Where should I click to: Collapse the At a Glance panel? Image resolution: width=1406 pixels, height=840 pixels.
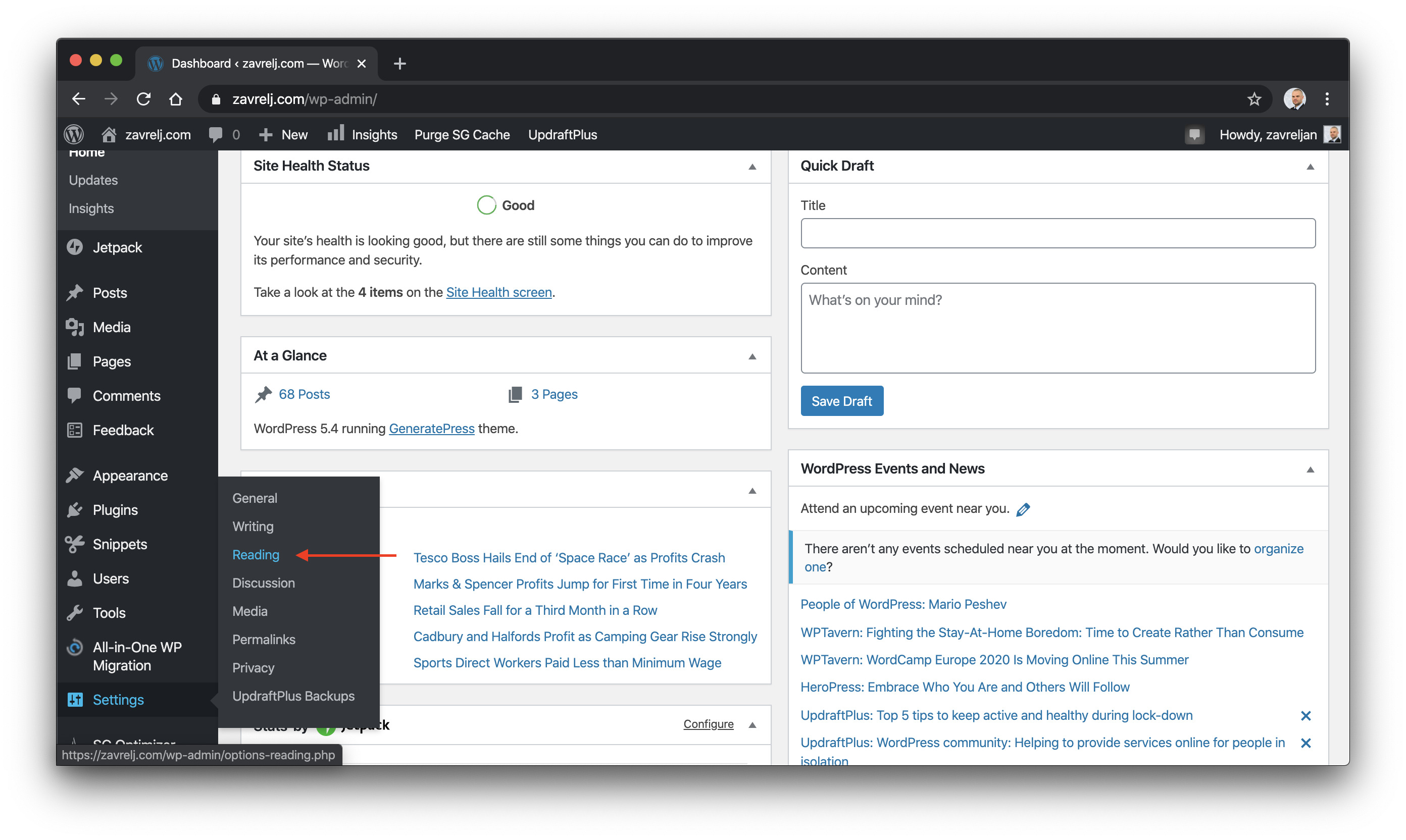(752, 356)
